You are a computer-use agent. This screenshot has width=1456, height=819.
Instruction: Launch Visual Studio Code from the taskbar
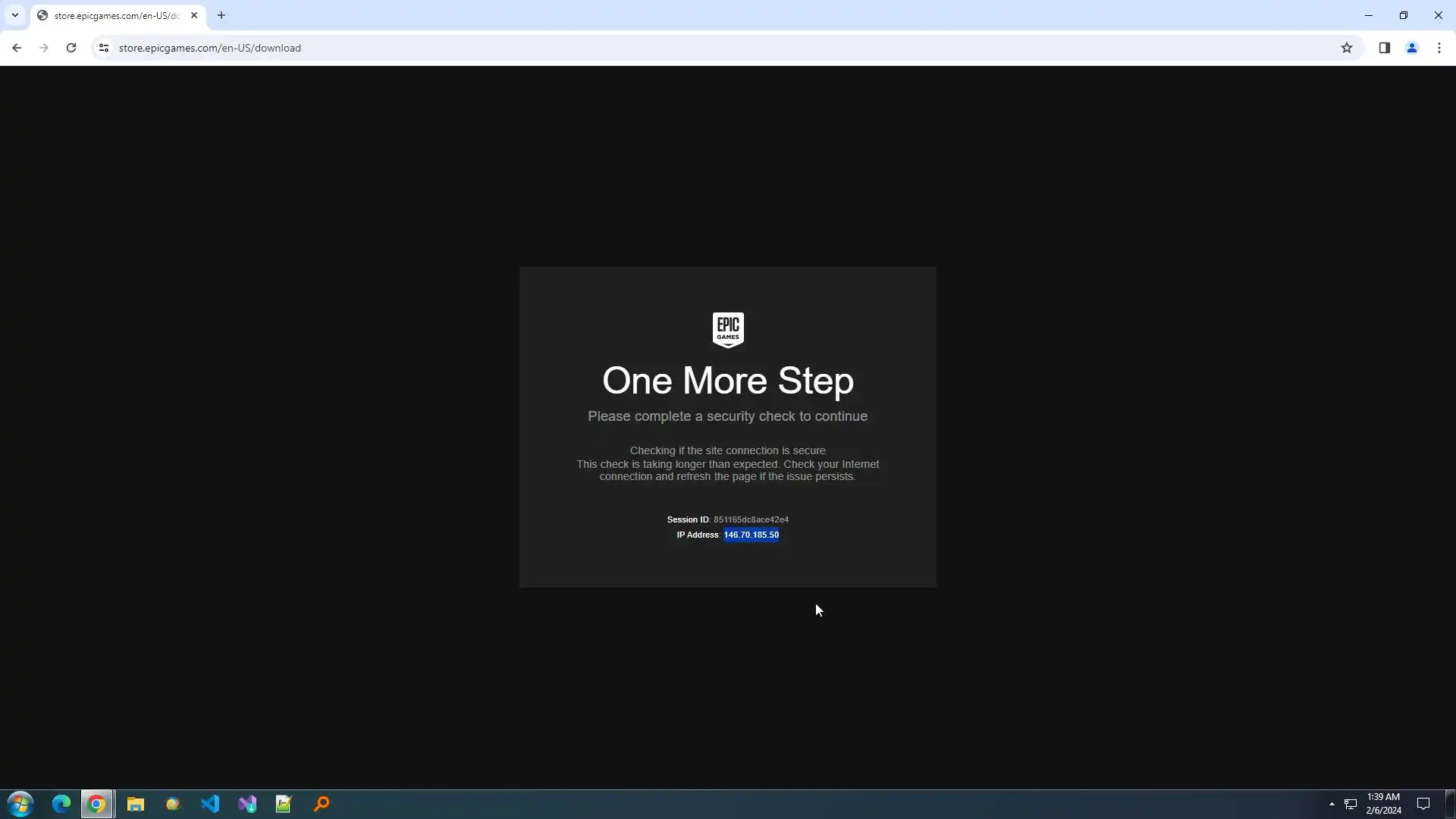(x=210, y=804)
